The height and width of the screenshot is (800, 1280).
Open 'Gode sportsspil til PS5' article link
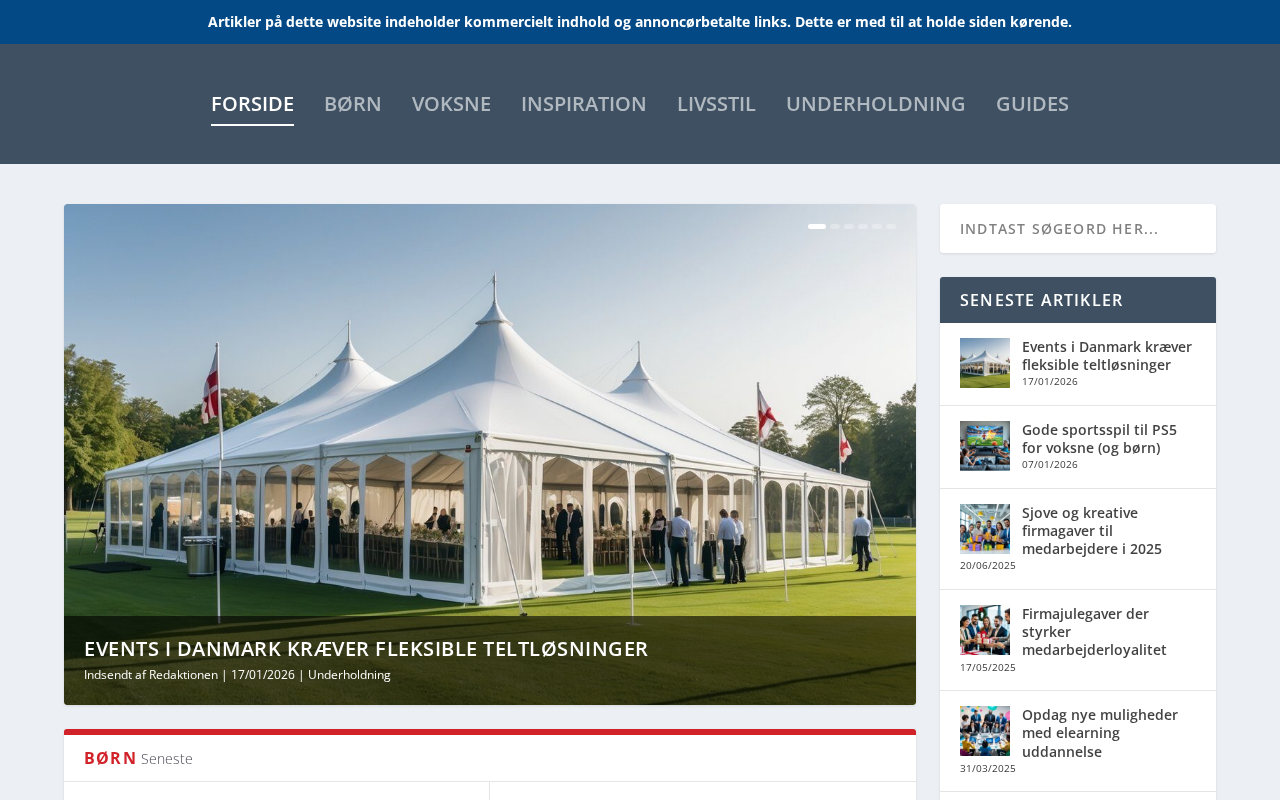coord(1099,439)
